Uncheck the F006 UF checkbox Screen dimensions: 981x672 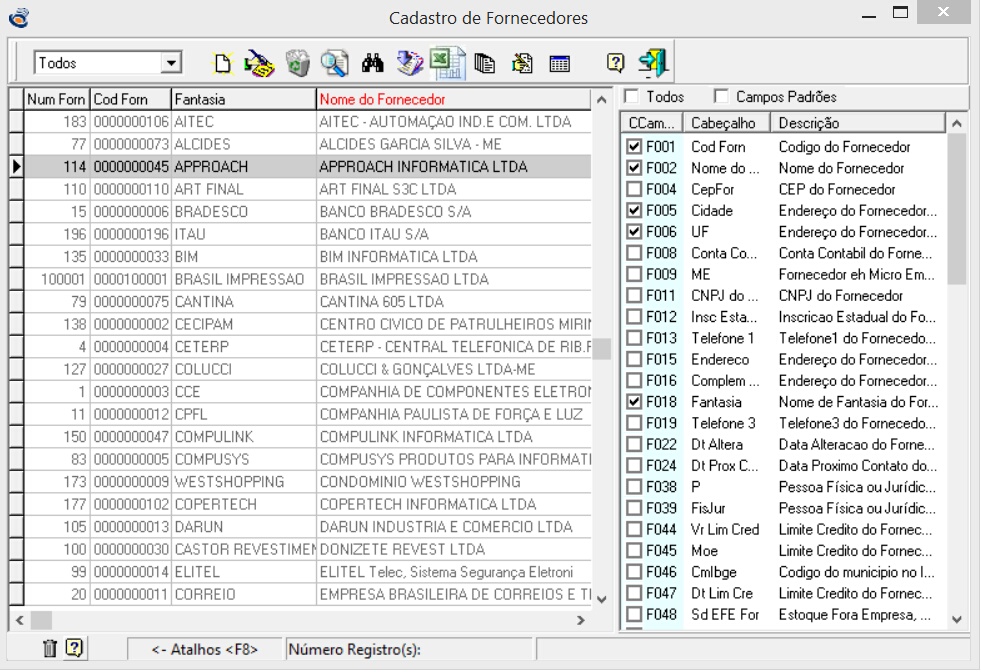coord(634,232)
